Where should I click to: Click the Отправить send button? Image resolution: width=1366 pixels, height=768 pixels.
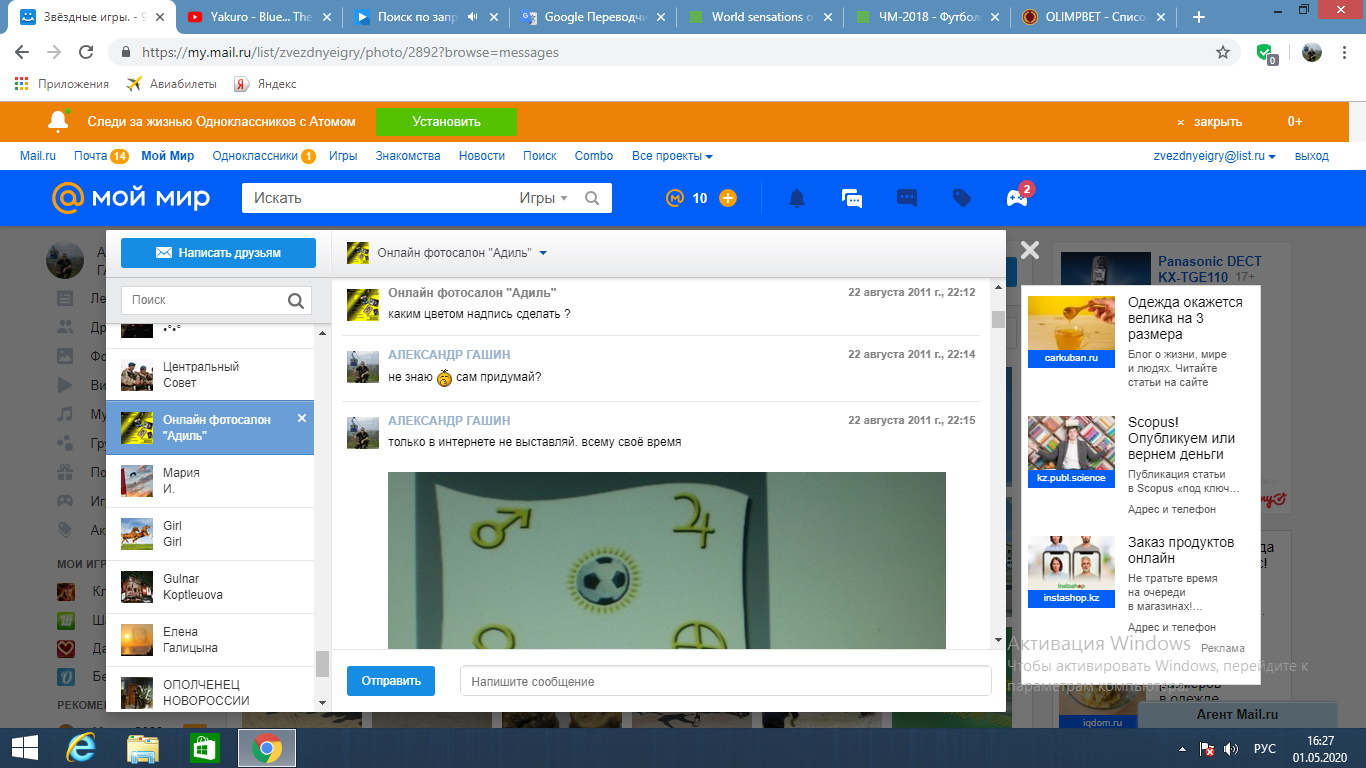tap(391, 681)
